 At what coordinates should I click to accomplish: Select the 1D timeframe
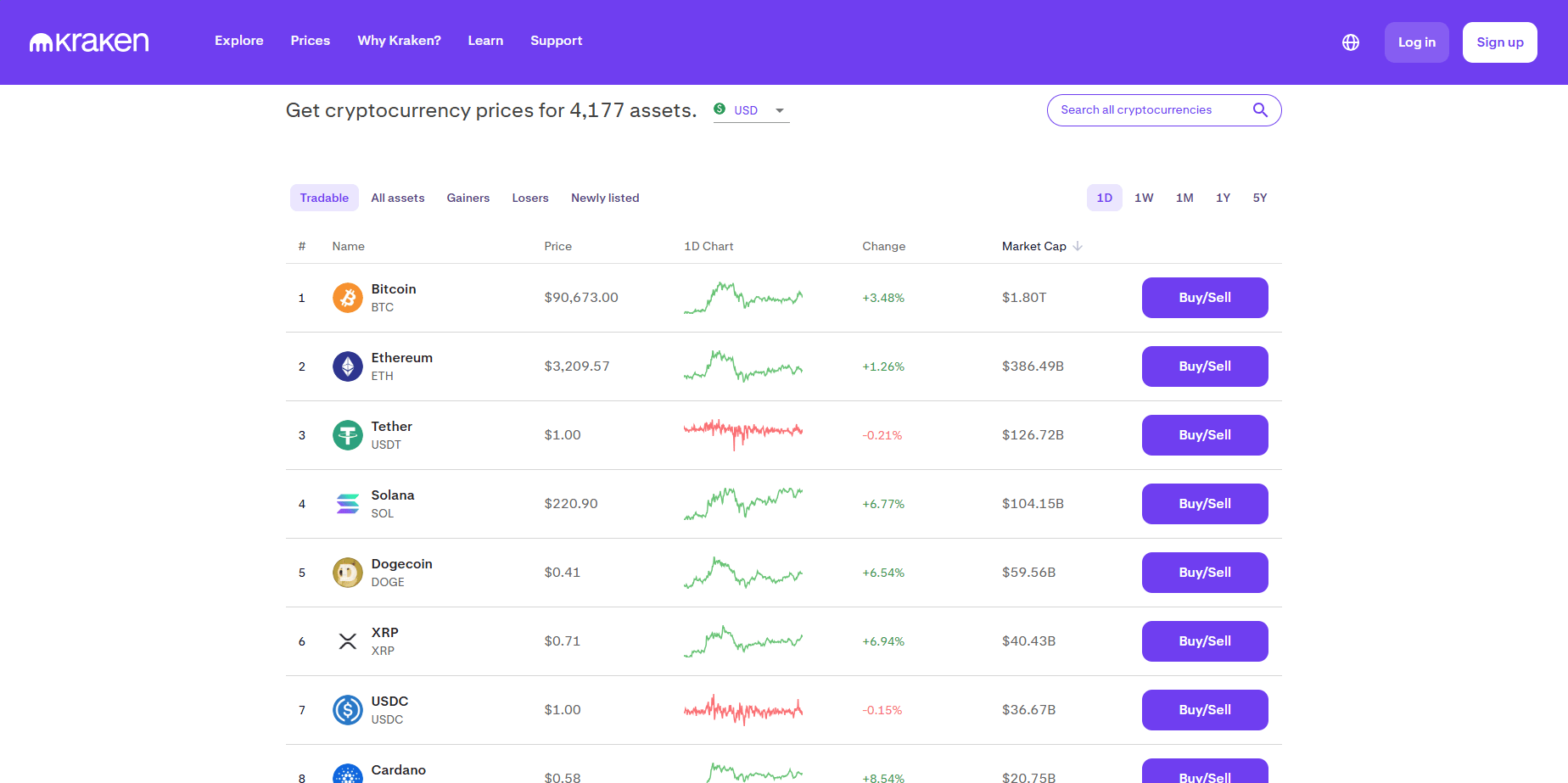pos(1105,198)
